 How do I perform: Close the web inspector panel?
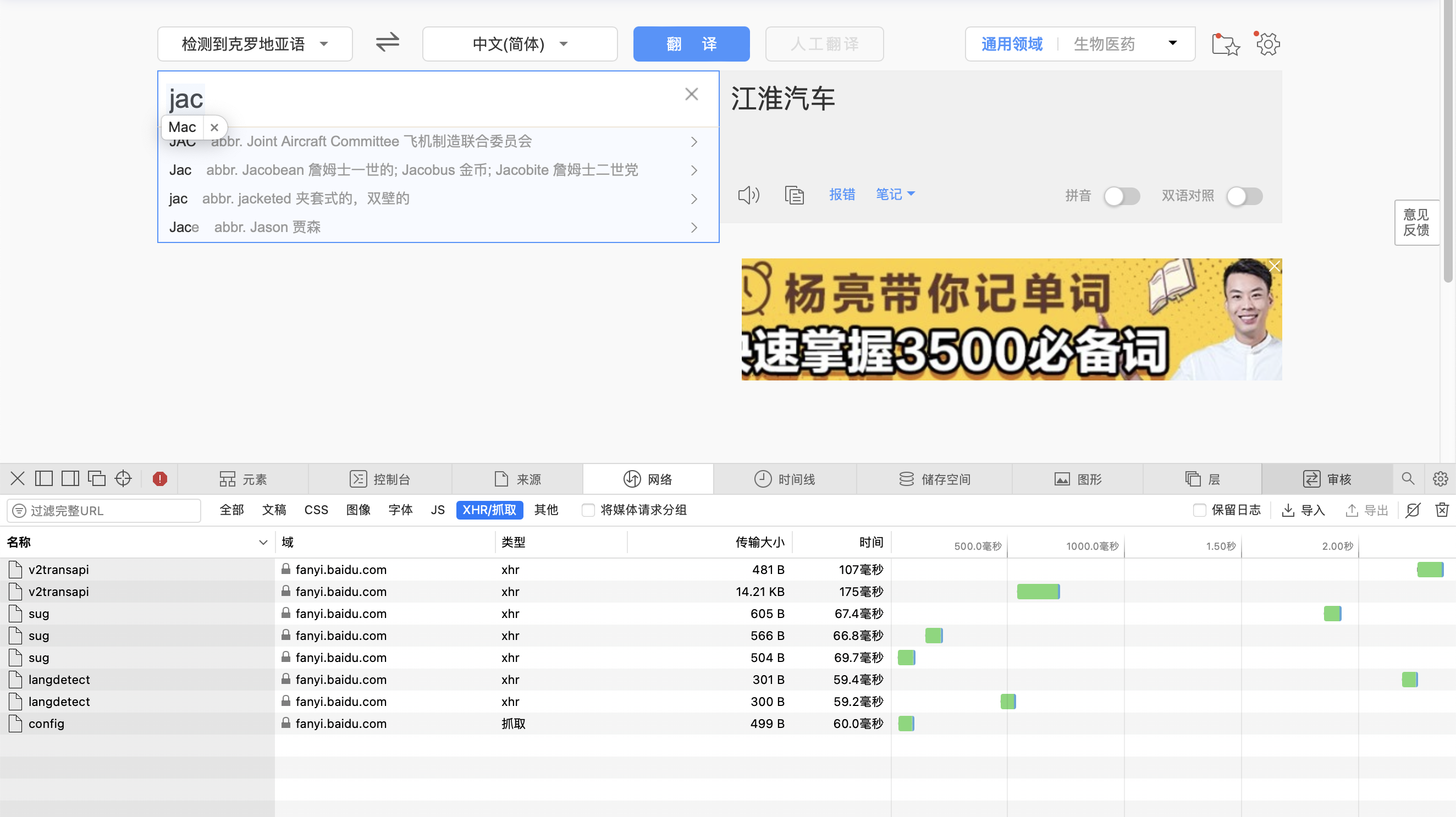18,479
